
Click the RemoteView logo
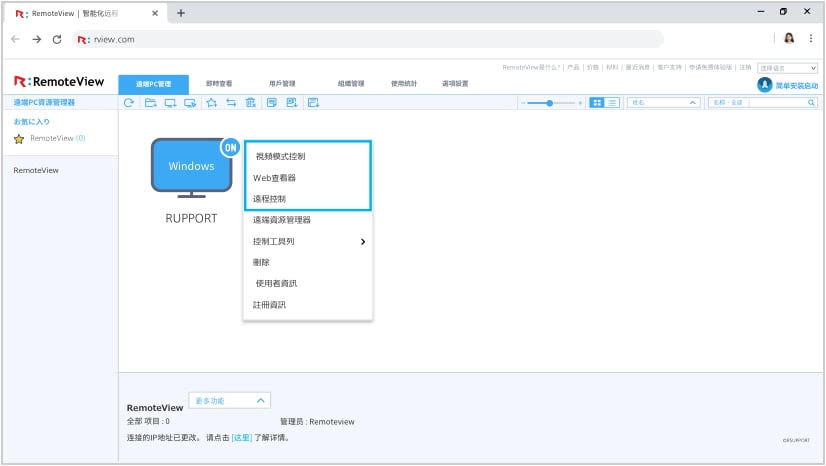(58, 82)
